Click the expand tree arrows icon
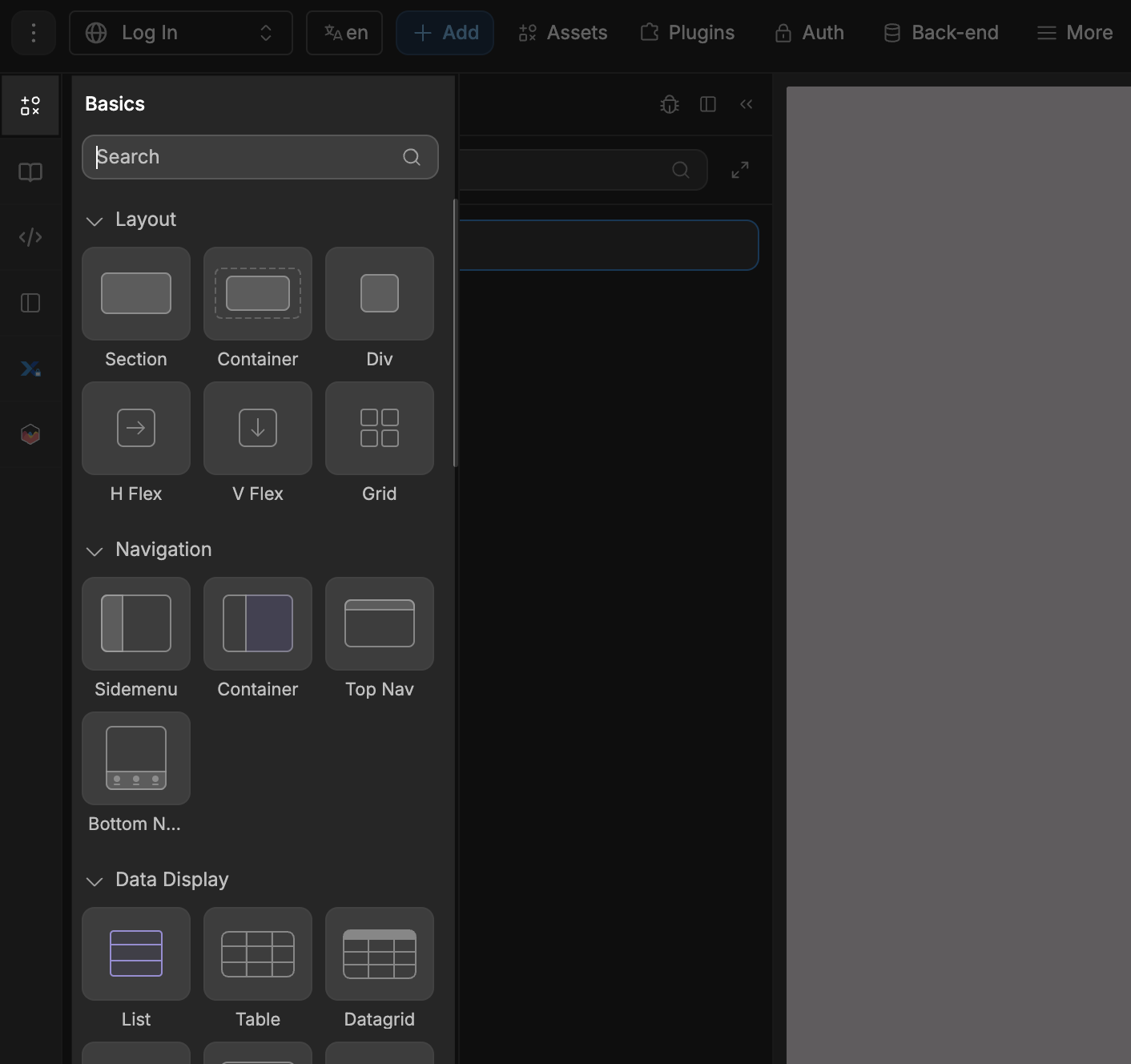 pos(739,170)
